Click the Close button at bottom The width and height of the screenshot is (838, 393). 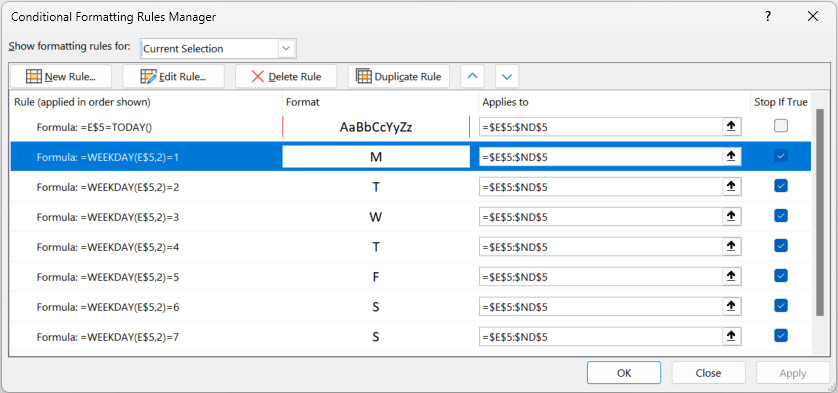[x=708, y=373]
